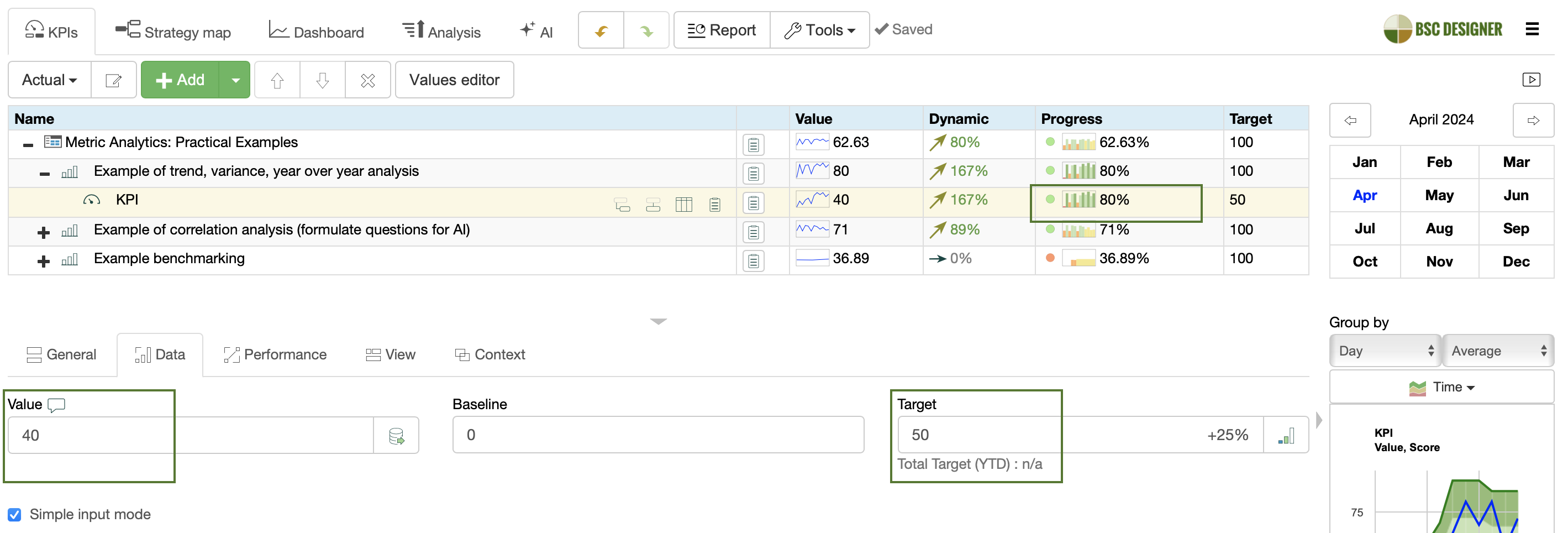Open the Day group-by selector

[x=1385, y=350]
